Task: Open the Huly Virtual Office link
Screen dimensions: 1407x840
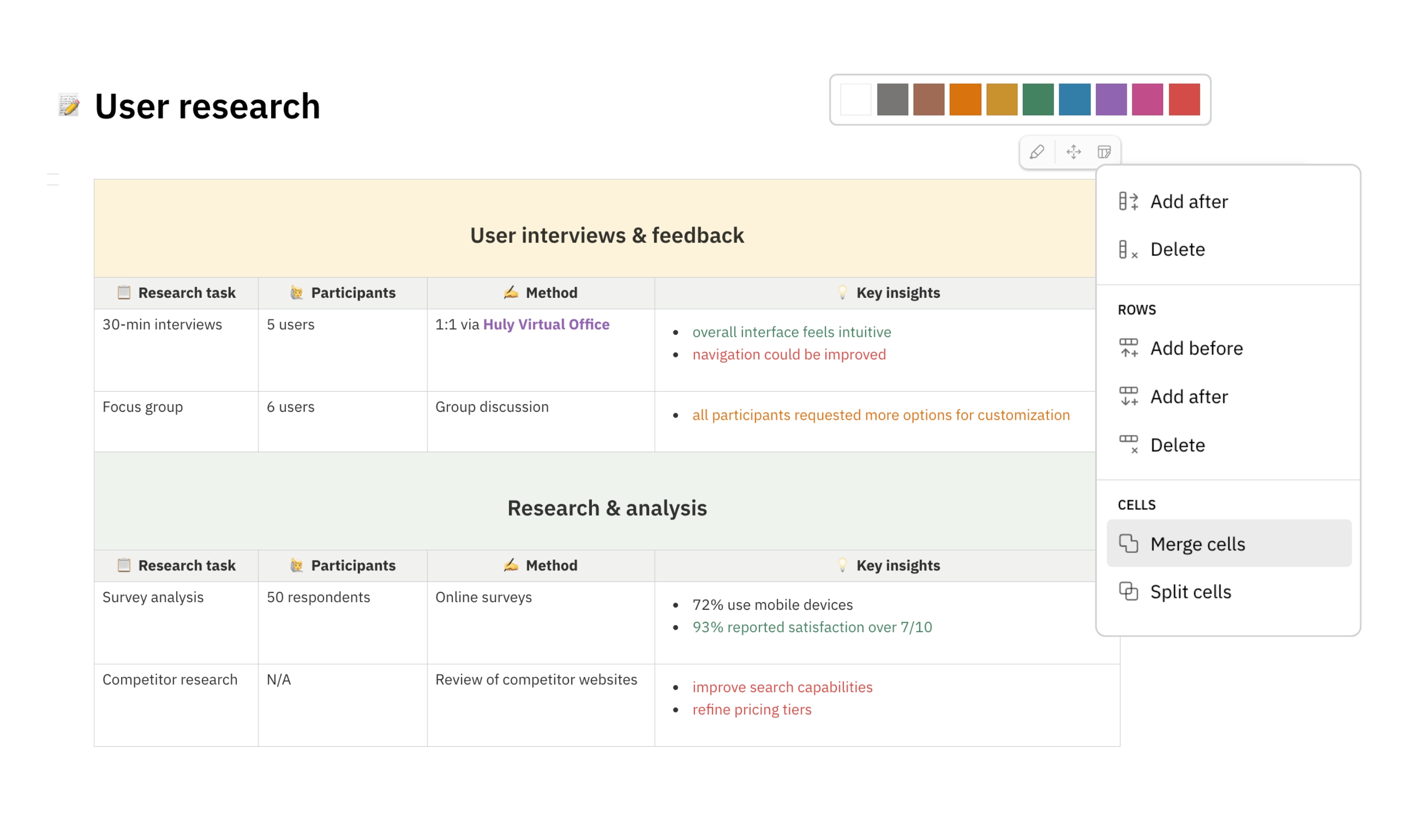Action: pos(545,325)
